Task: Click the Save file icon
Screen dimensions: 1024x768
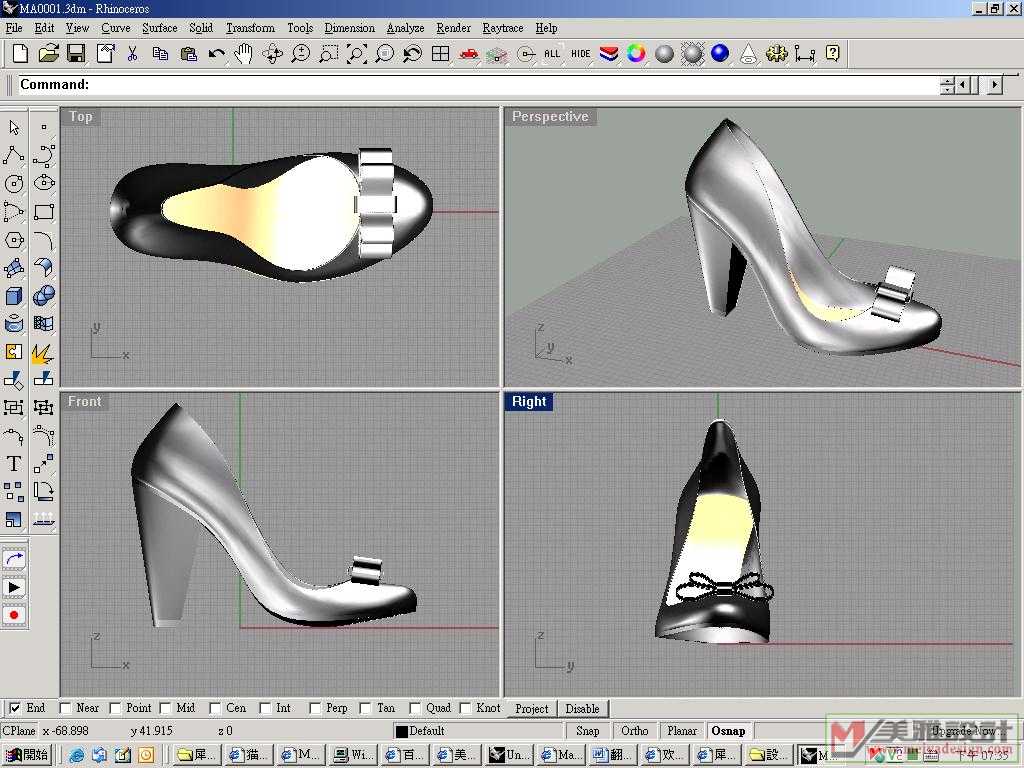Action: [76, 54]
